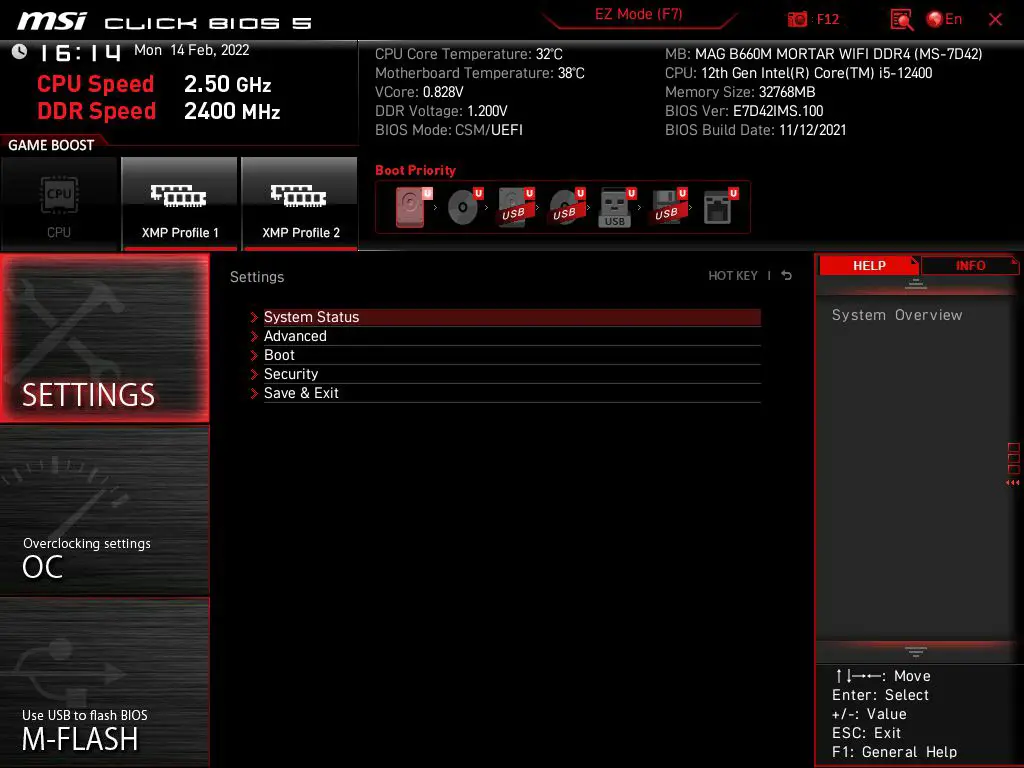Select the hard disk boot priority icon
The height and width of the screenshot is (768, 1024).
(x=412, y=206)
